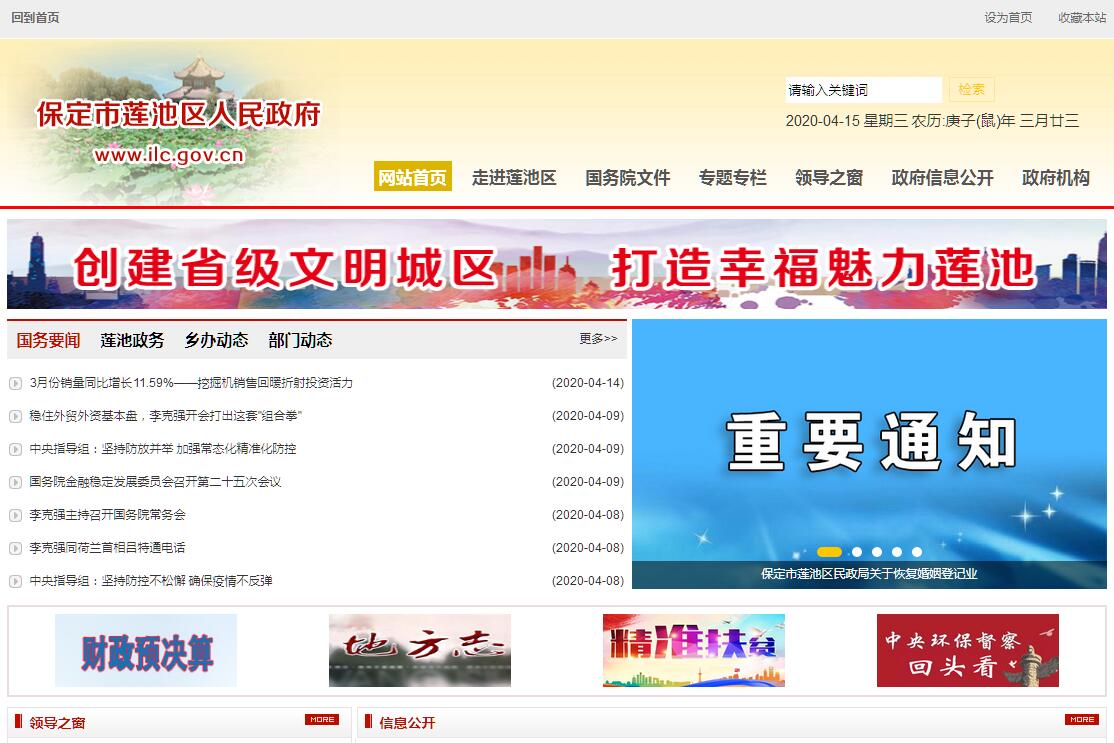The height and width of the screenshot is (743, 1114).
Task: Jump to the last carousel slide dot
Action: pyautogui.click(x=917, y=552)
